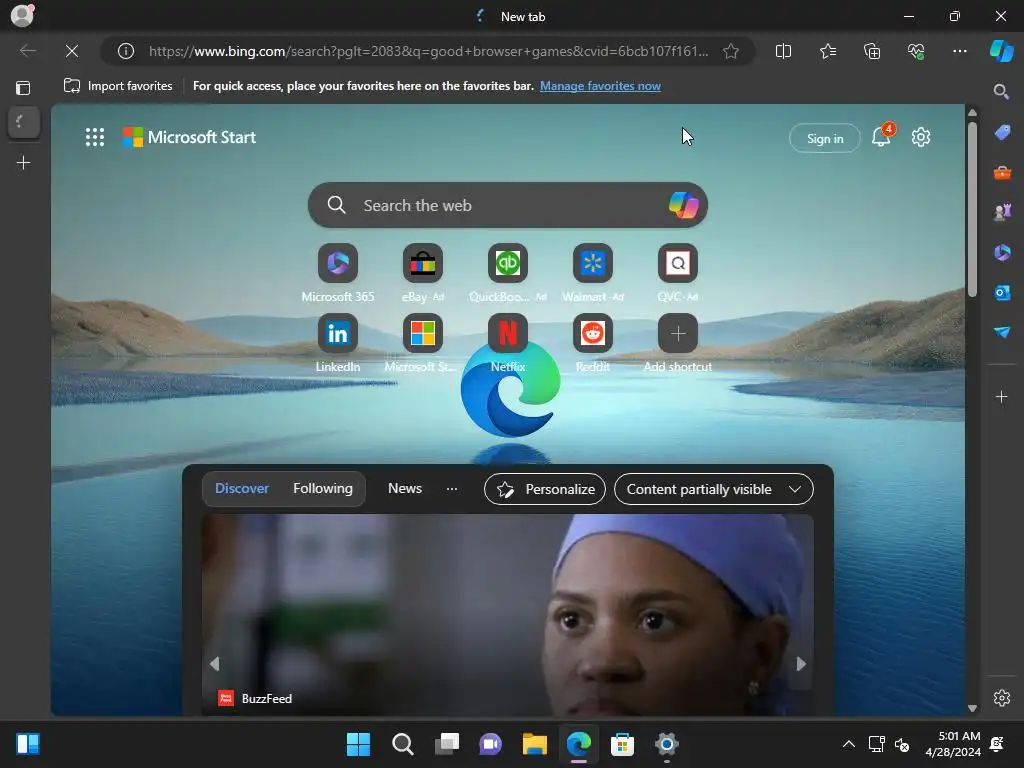1024x768 pixels.
Task: Open Collections icon in toolbar
Action: pos(872,51)
